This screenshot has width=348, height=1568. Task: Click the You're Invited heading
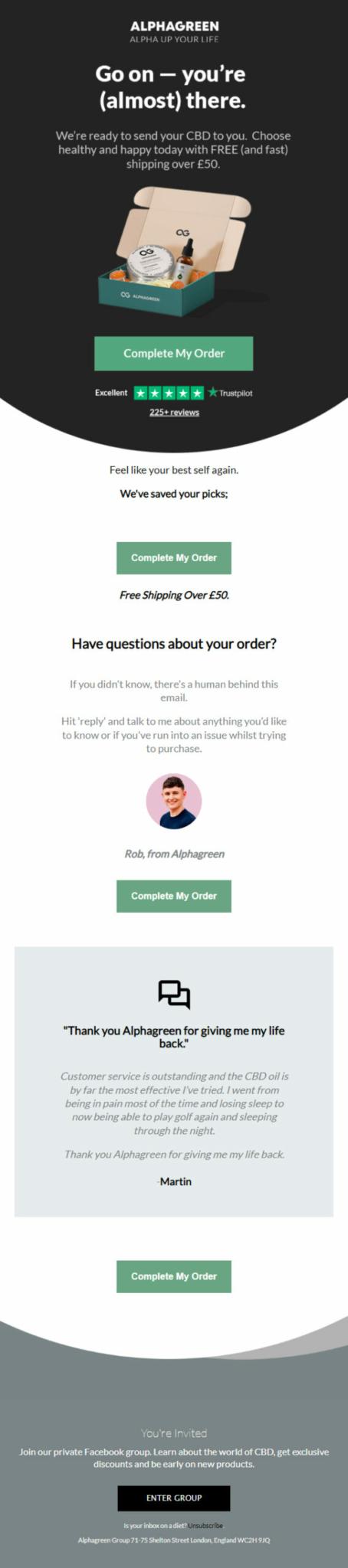[x=174, y=1433]
